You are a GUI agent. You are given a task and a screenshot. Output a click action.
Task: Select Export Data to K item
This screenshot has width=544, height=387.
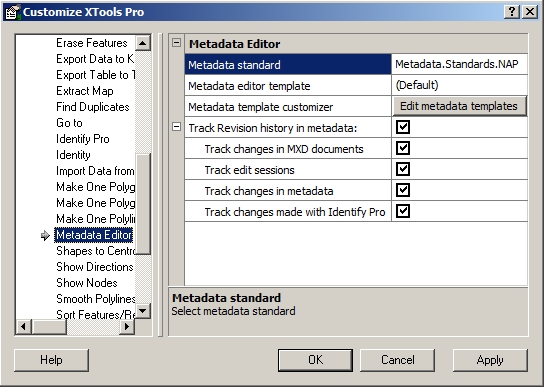pyautogui.click(x=95, y=59)
